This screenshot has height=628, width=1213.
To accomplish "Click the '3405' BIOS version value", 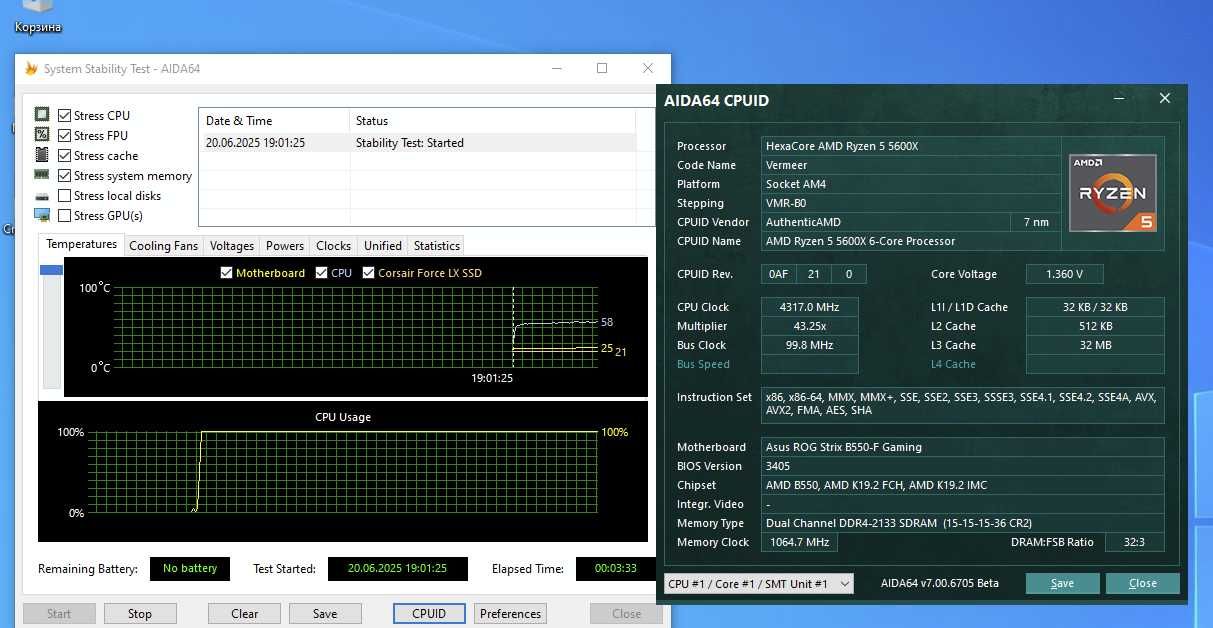I will (962, 466).
